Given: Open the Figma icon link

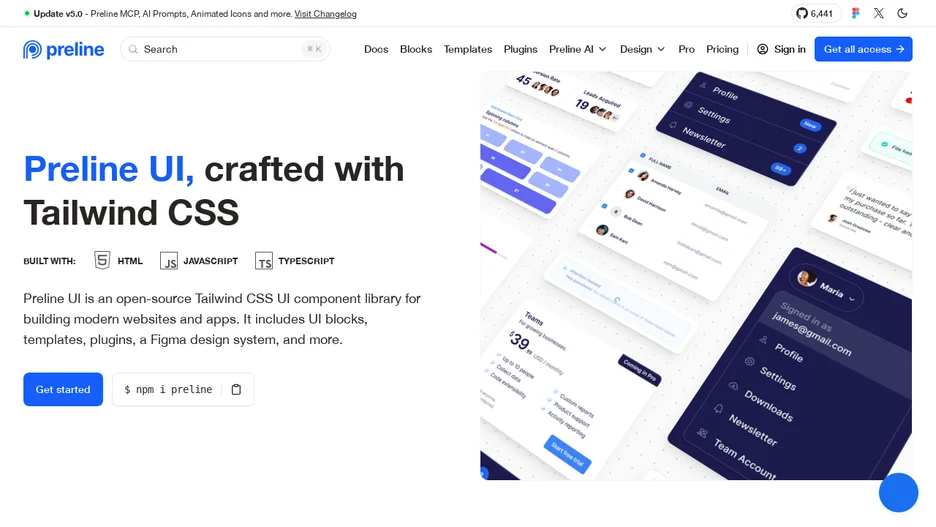Looking at the screenshot, I should pos(855,13).
